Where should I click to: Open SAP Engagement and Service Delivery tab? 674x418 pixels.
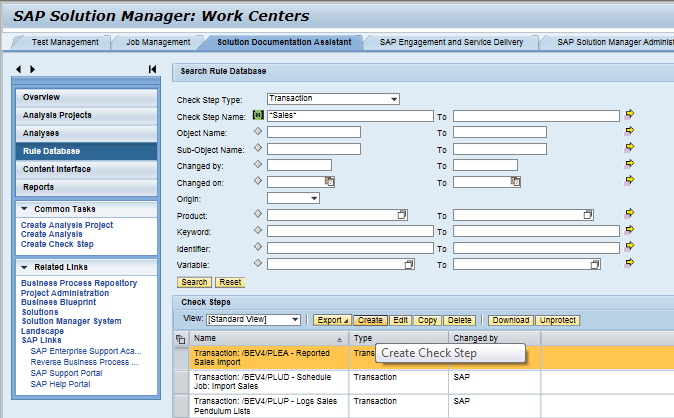click(451, 42)
